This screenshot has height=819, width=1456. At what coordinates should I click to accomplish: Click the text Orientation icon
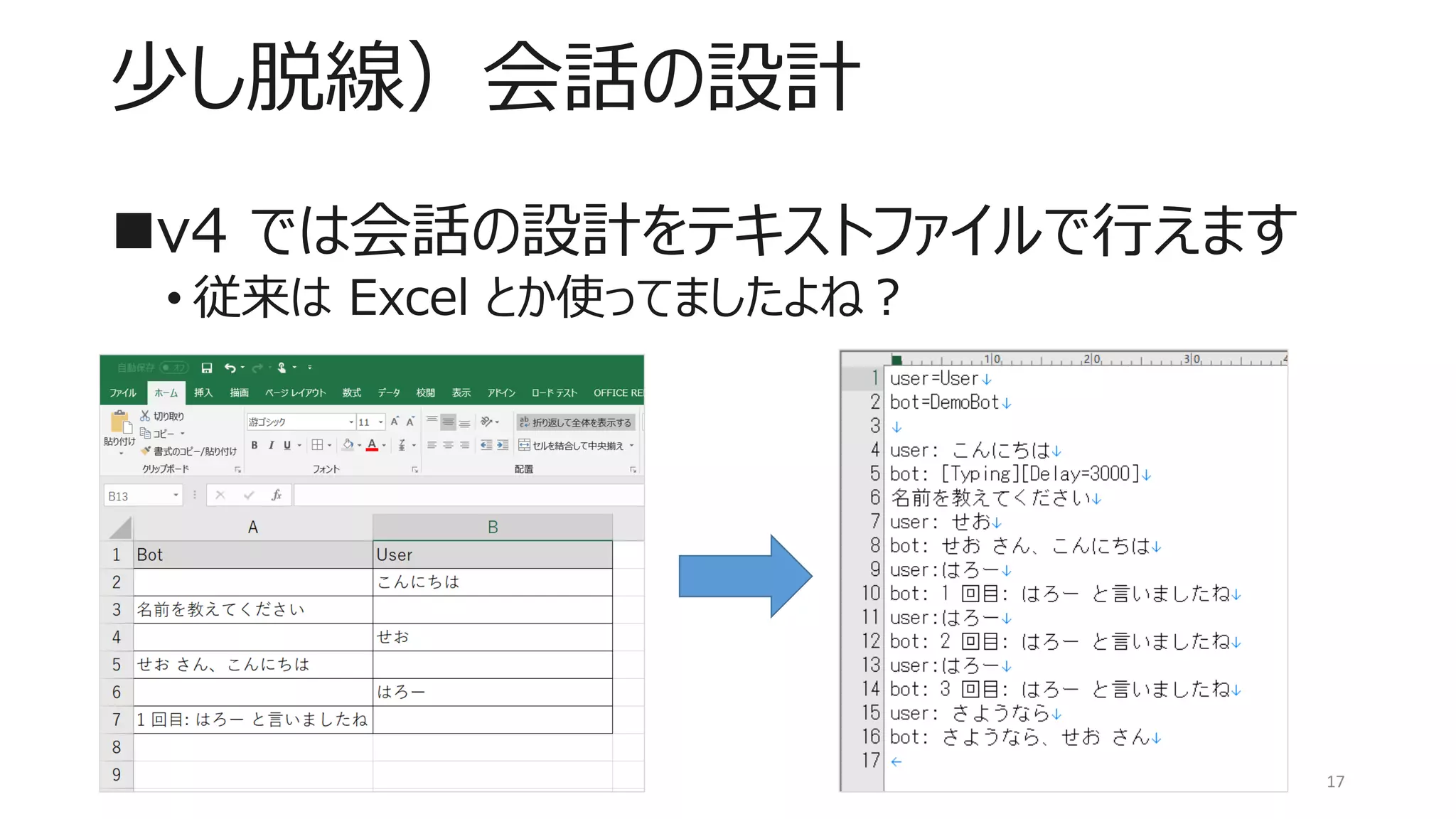(487, 422)
